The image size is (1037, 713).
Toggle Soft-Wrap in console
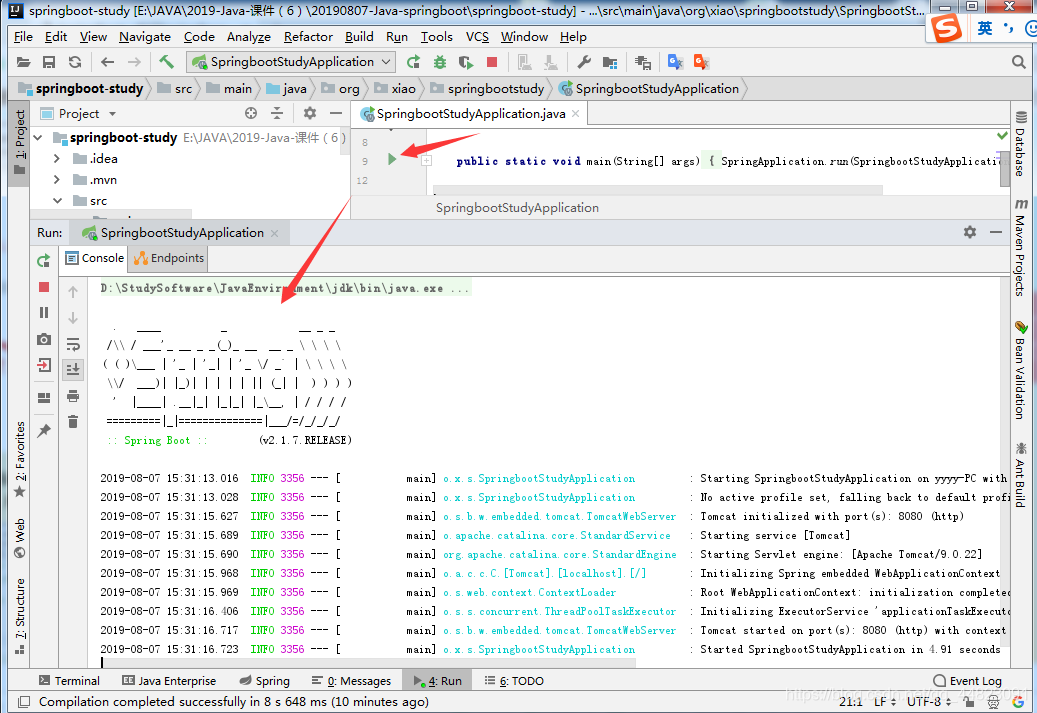pos(73,344)
